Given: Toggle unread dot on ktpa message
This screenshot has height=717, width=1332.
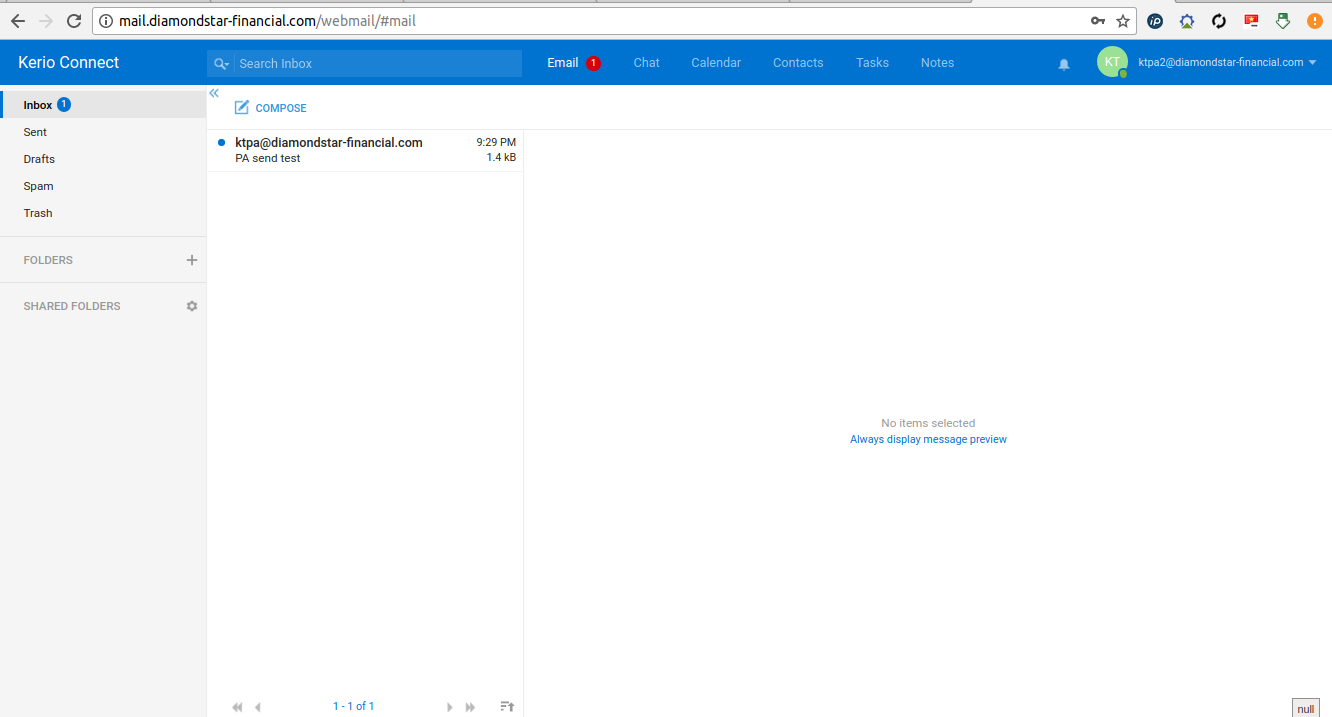Looking at the screenshot, I should pos(221,142).
